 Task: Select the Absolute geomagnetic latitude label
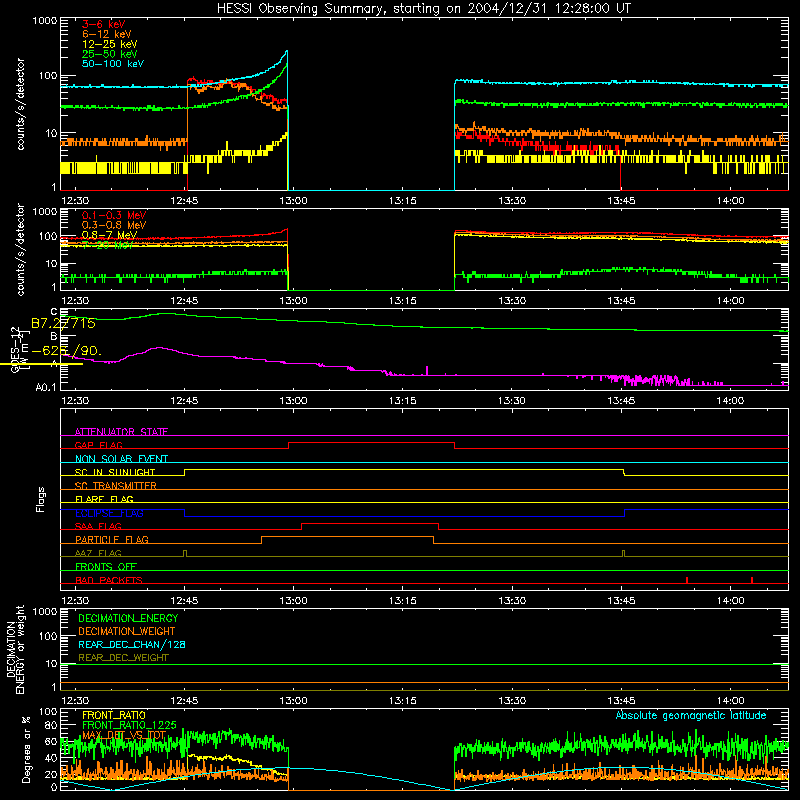691,715
